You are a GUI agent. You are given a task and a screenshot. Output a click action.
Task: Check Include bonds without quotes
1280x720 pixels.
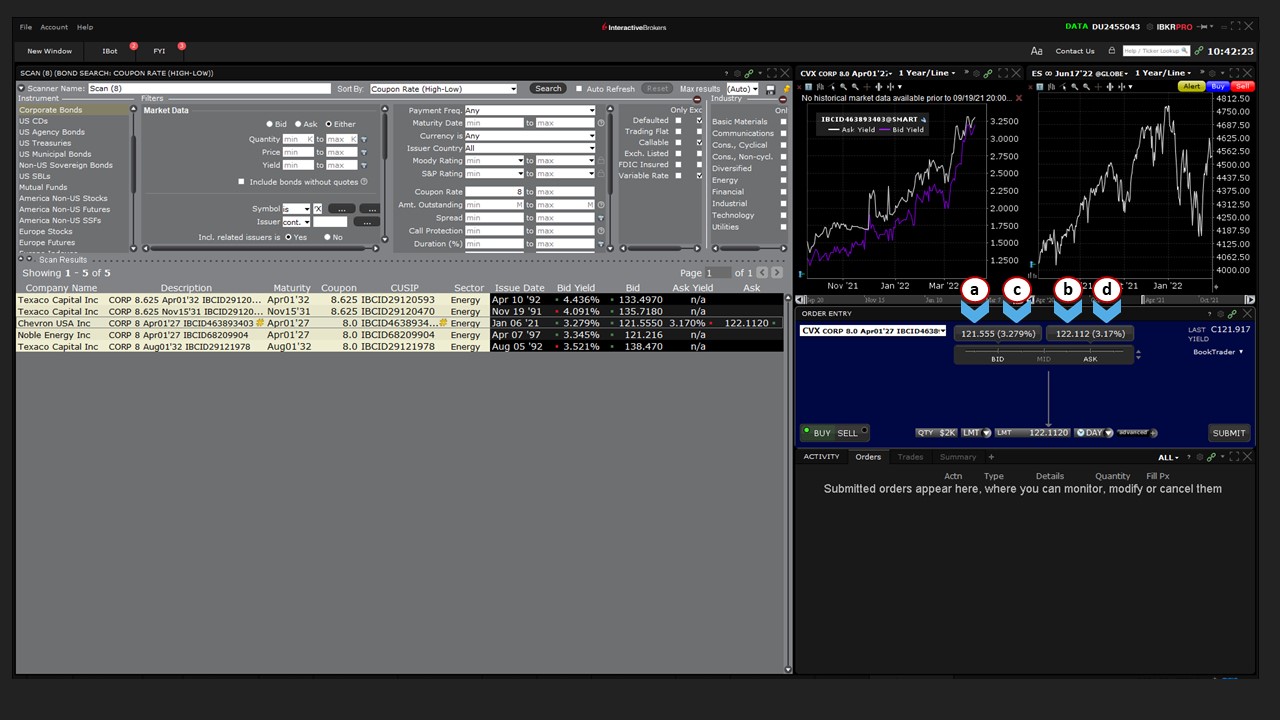(241, 182)
